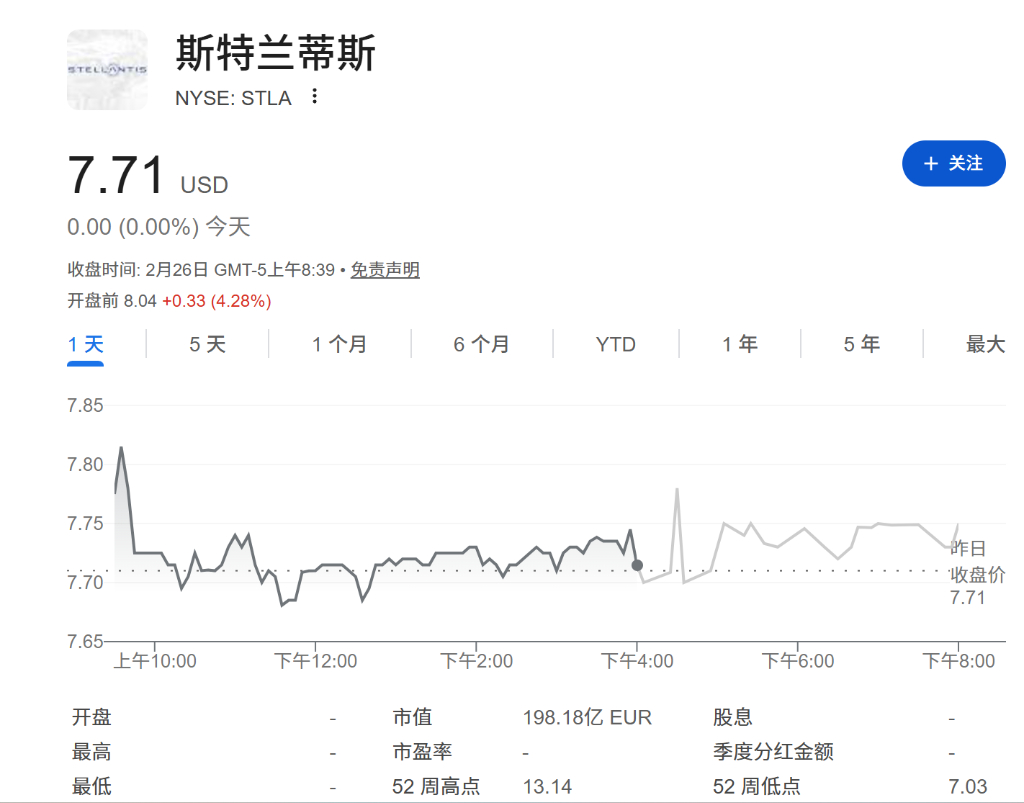The image size is (1024, 803).
Task: Switch to the 1年 view
Action: pyautogui.click(x=739, y=344)
